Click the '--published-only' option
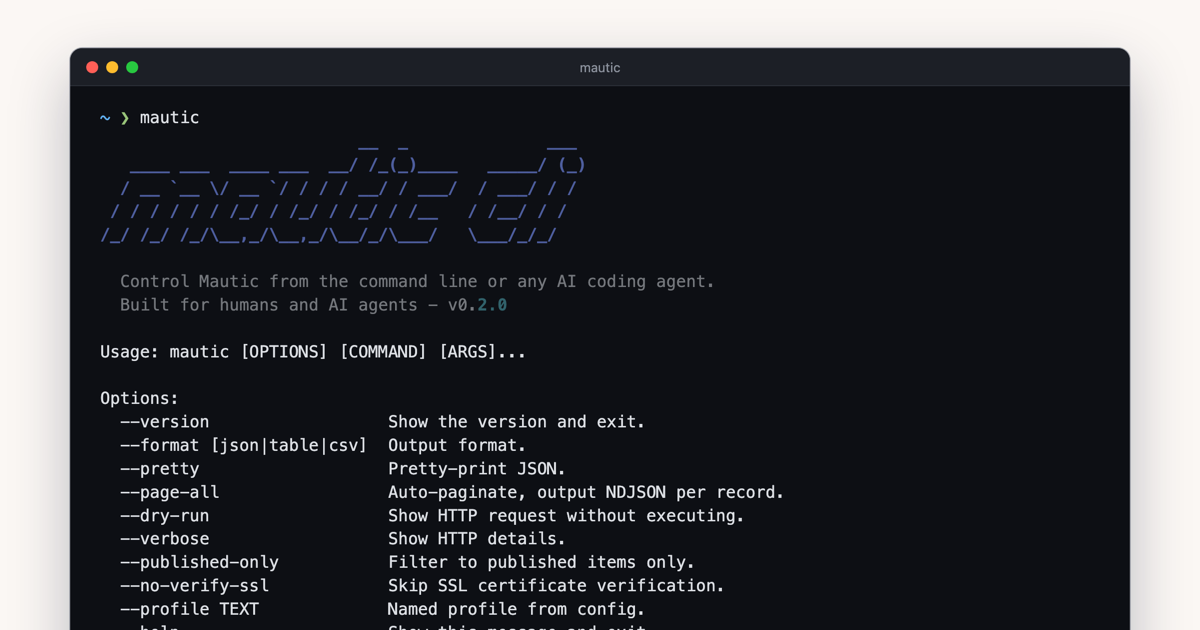The width and height of the screenshot is (1200, 630). pos(199,562)
